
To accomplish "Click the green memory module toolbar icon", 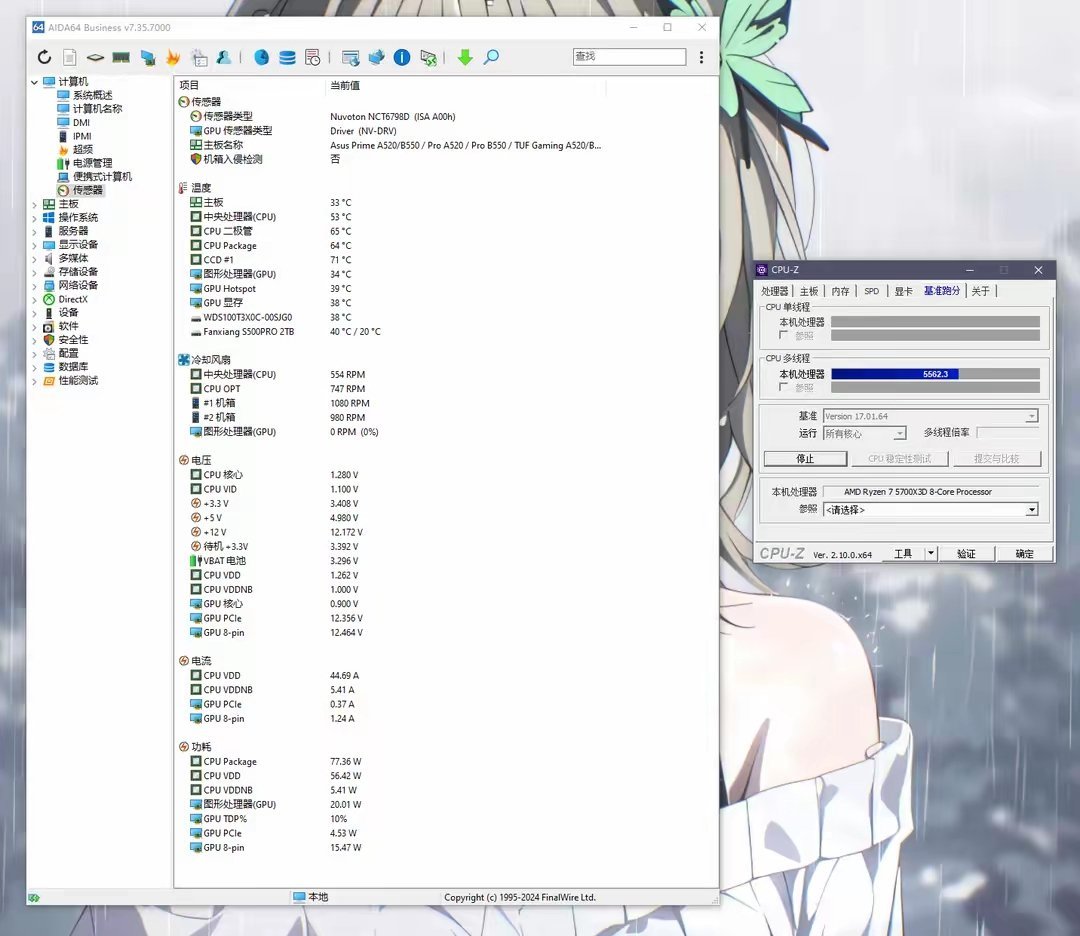I will click(x=121, y=57).
